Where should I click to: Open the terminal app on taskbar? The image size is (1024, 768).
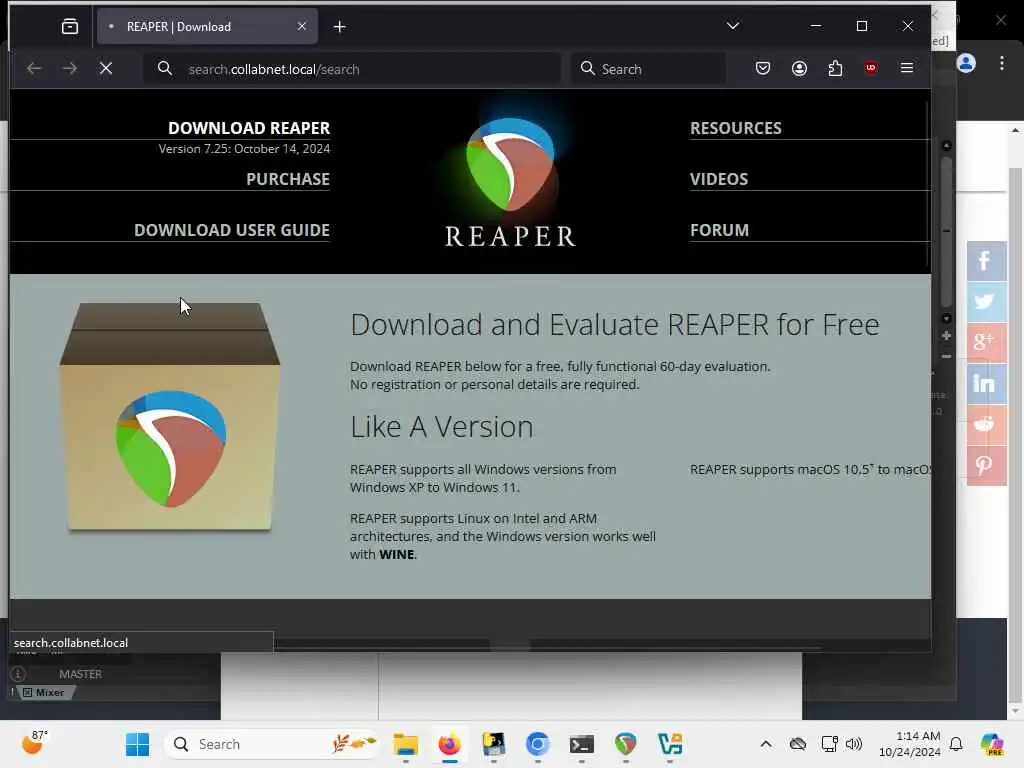[581, 744]
